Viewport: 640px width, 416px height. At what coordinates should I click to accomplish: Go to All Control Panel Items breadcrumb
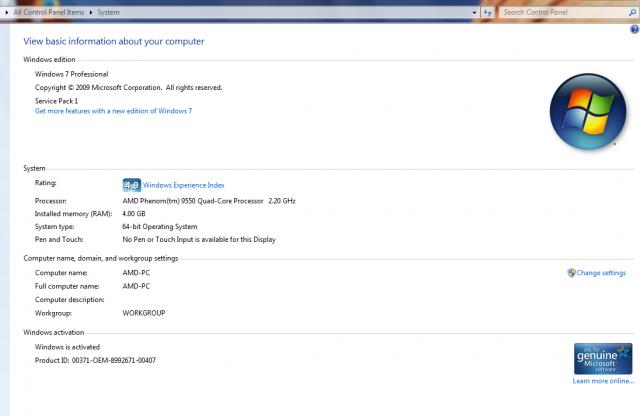[48, 12]
